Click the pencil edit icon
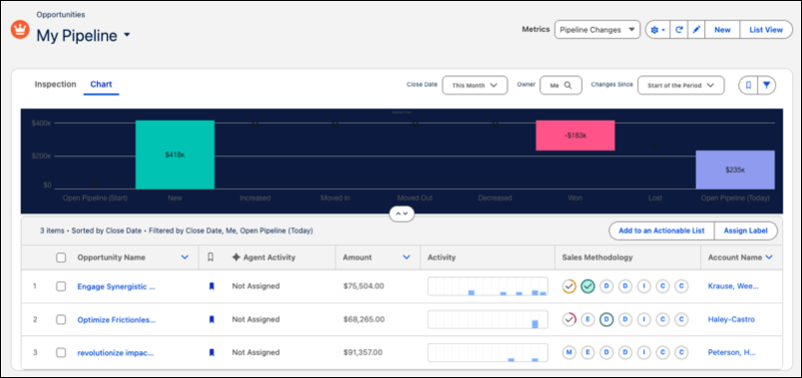Image resolution: width=802 pixels, height=378 pixels. point(696,30)
